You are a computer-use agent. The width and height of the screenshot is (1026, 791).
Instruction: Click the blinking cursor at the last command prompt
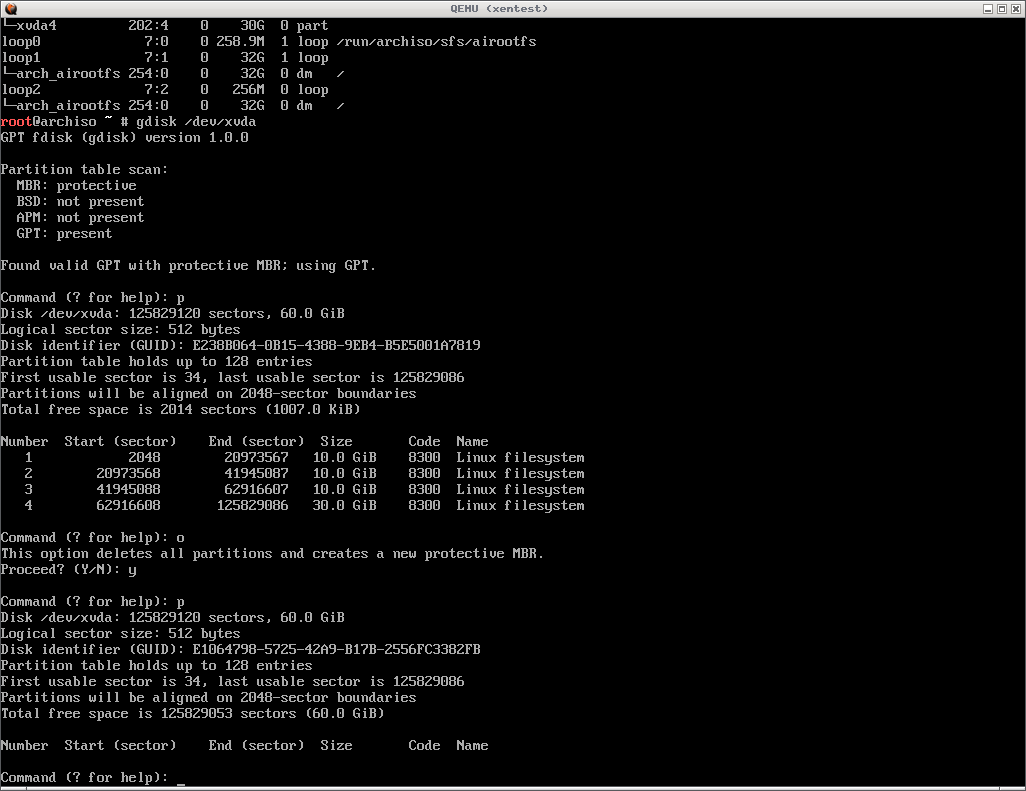point(180,778)
